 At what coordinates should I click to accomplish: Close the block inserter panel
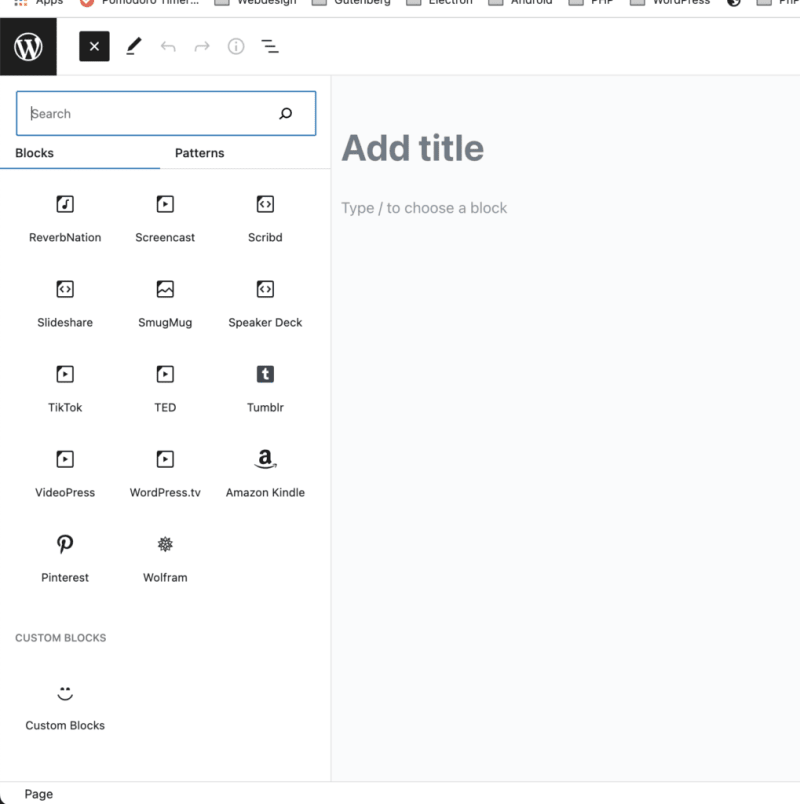tap(94, 47)
